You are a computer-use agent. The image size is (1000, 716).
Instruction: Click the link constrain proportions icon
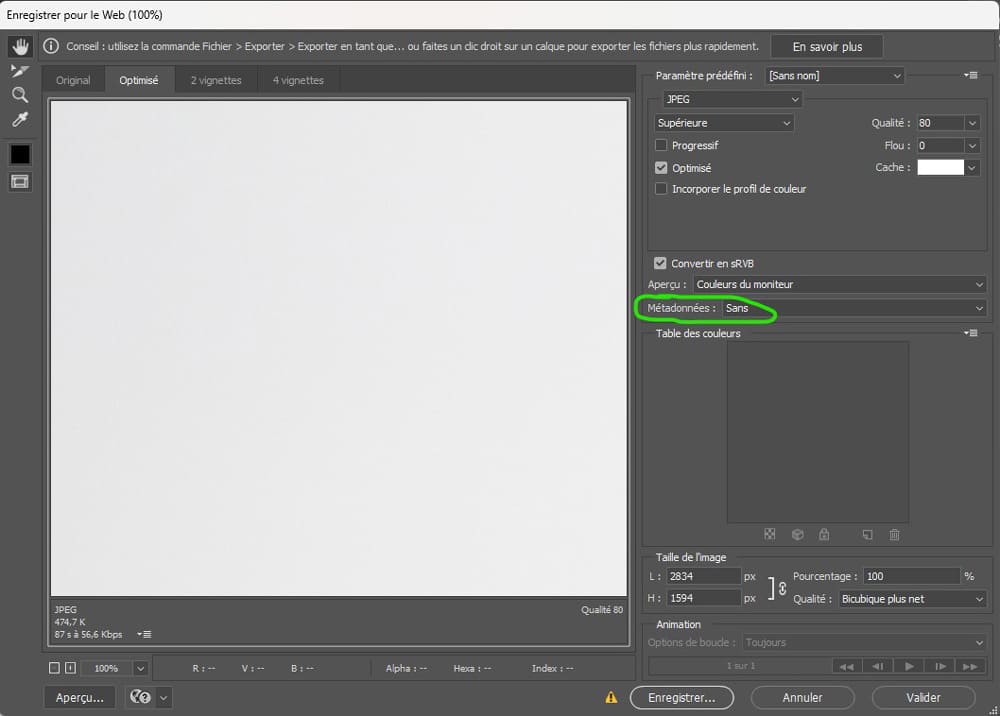(783, 588)
